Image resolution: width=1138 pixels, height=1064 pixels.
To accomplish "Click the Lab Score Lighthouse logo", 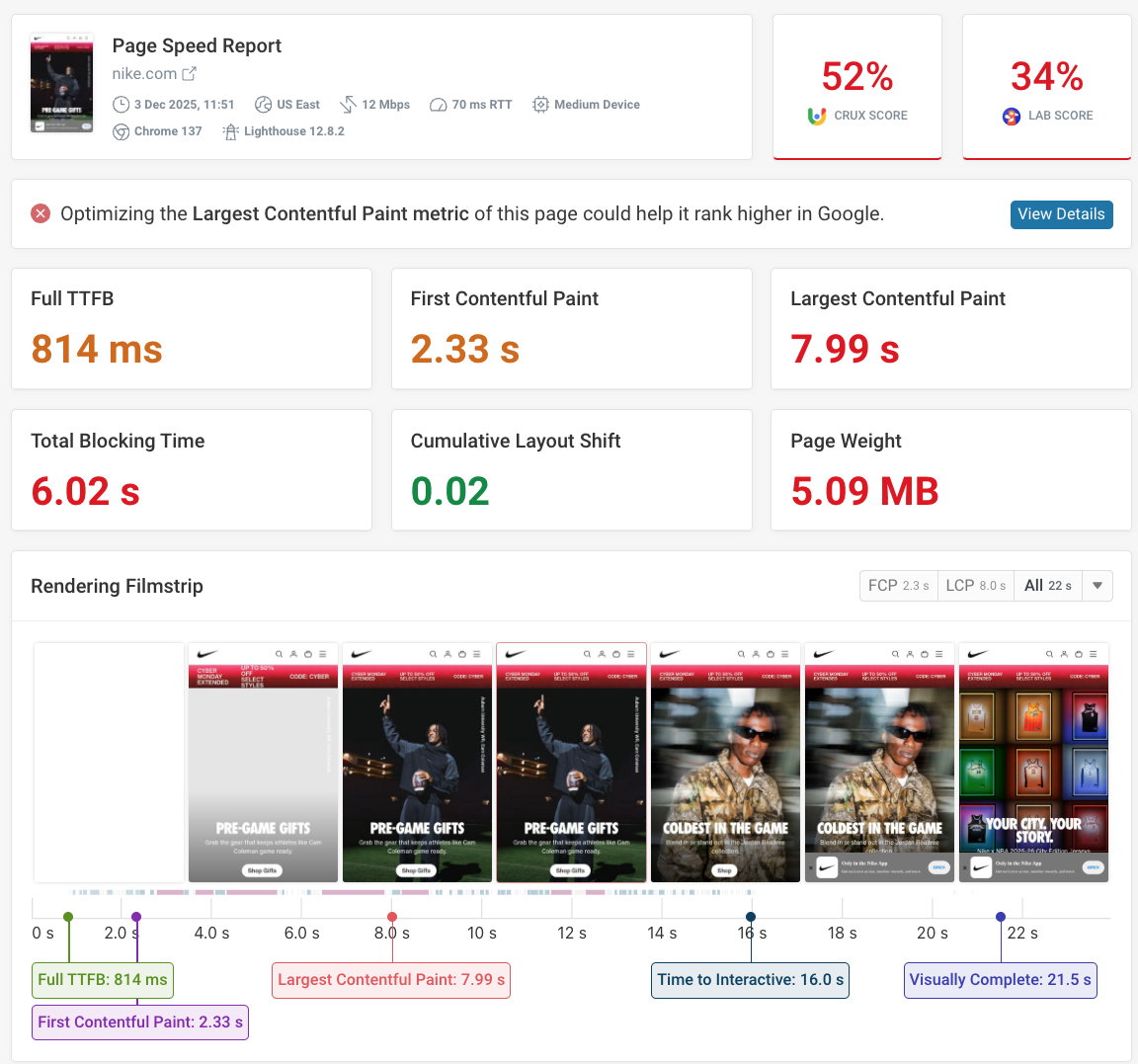I will (x=1011, y=116).
